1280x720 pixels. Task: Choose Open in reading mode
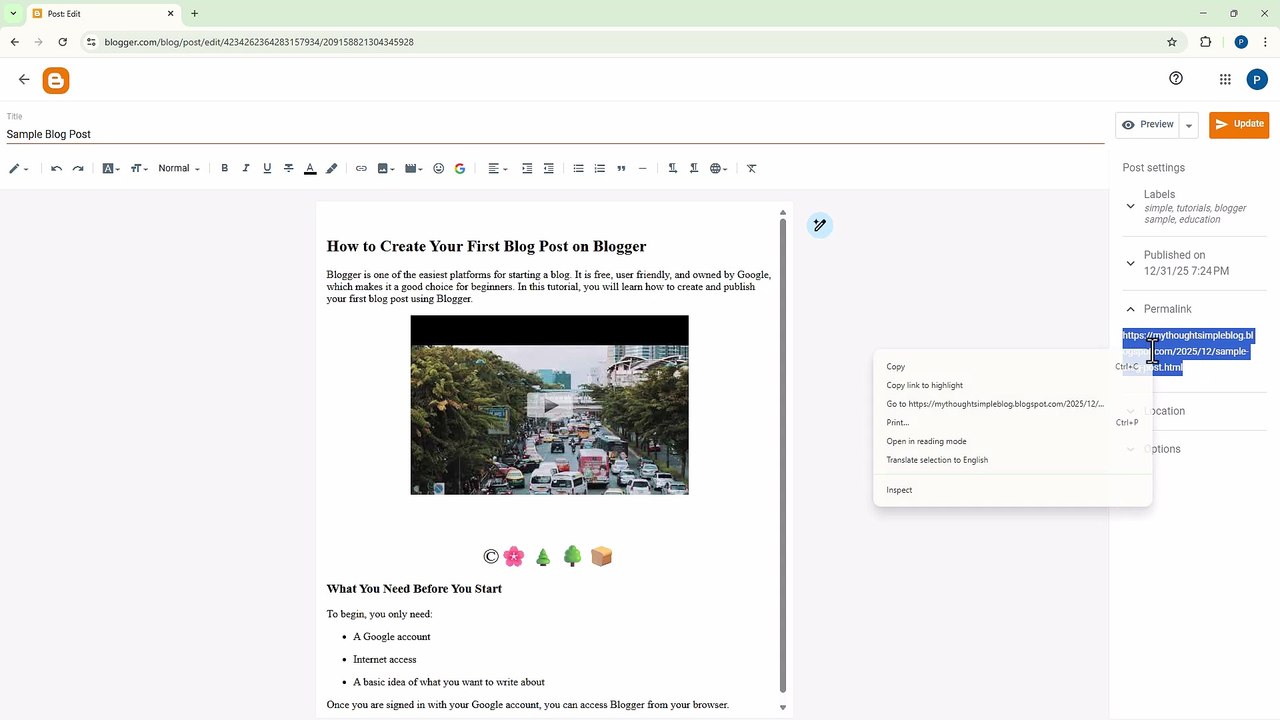(1012, 441)
